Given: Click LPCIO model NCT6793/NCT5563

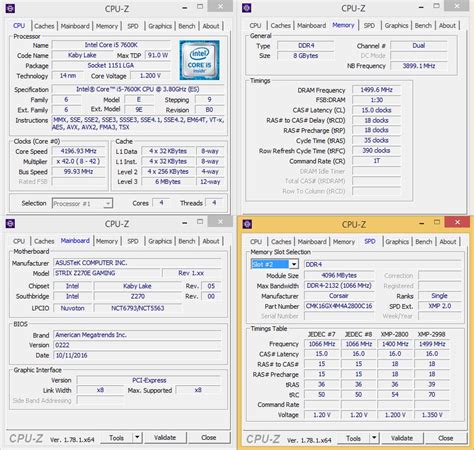Looking at the screenshot, I should coord(138,308).
